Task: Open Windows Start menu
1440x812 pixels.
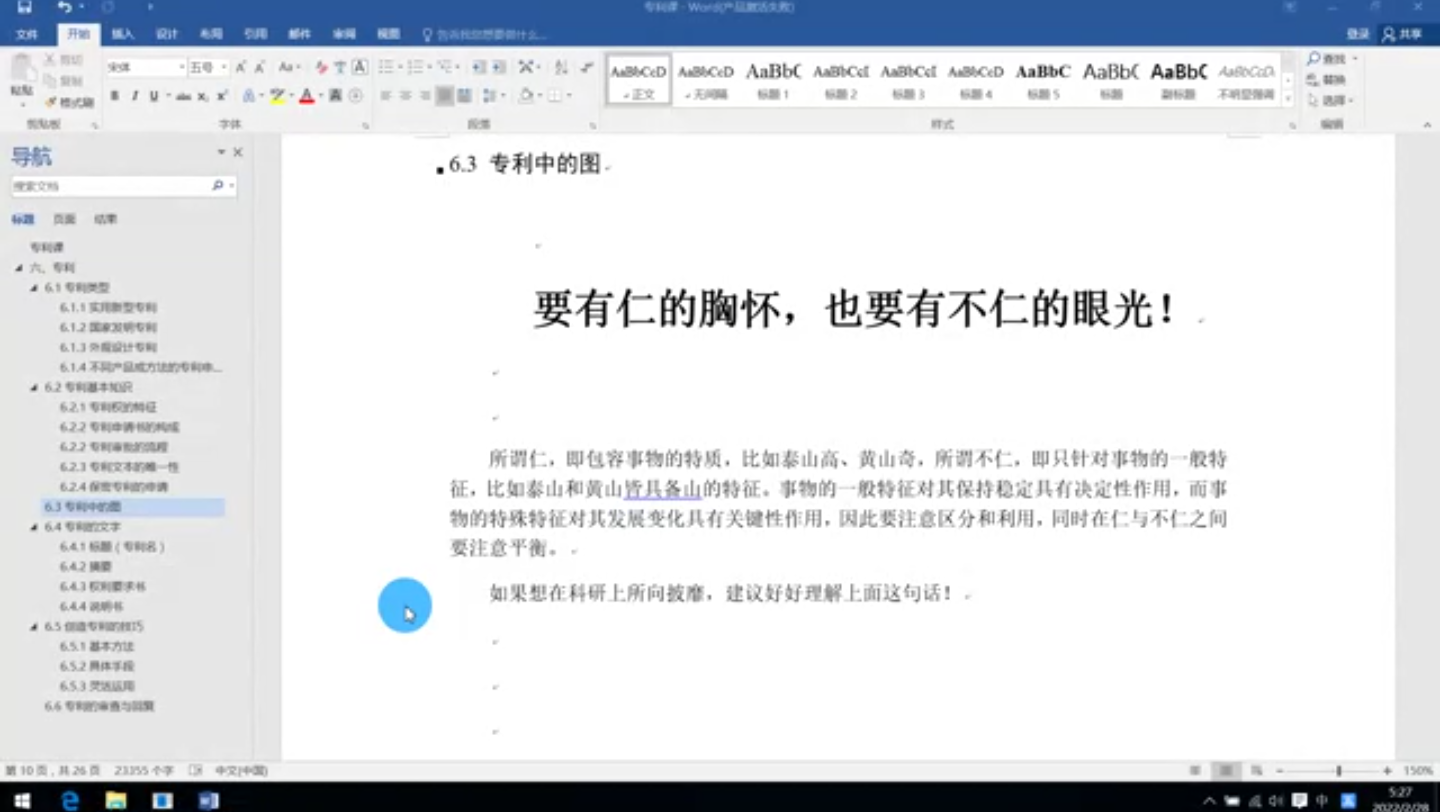Action: click(x=22, y=800)
